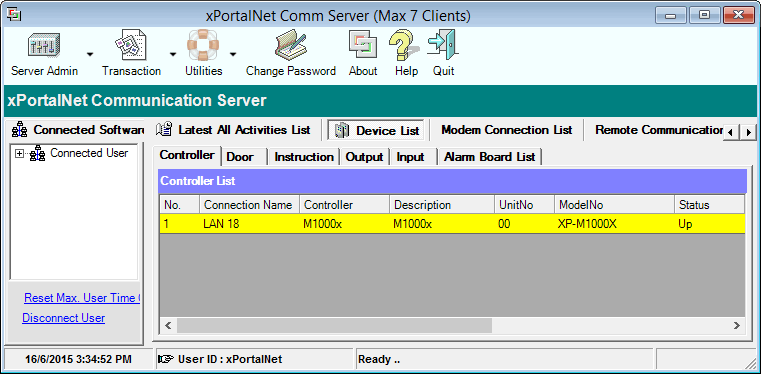
Task: Click the Latest All Activities List icon
Action: coord(164,130)
